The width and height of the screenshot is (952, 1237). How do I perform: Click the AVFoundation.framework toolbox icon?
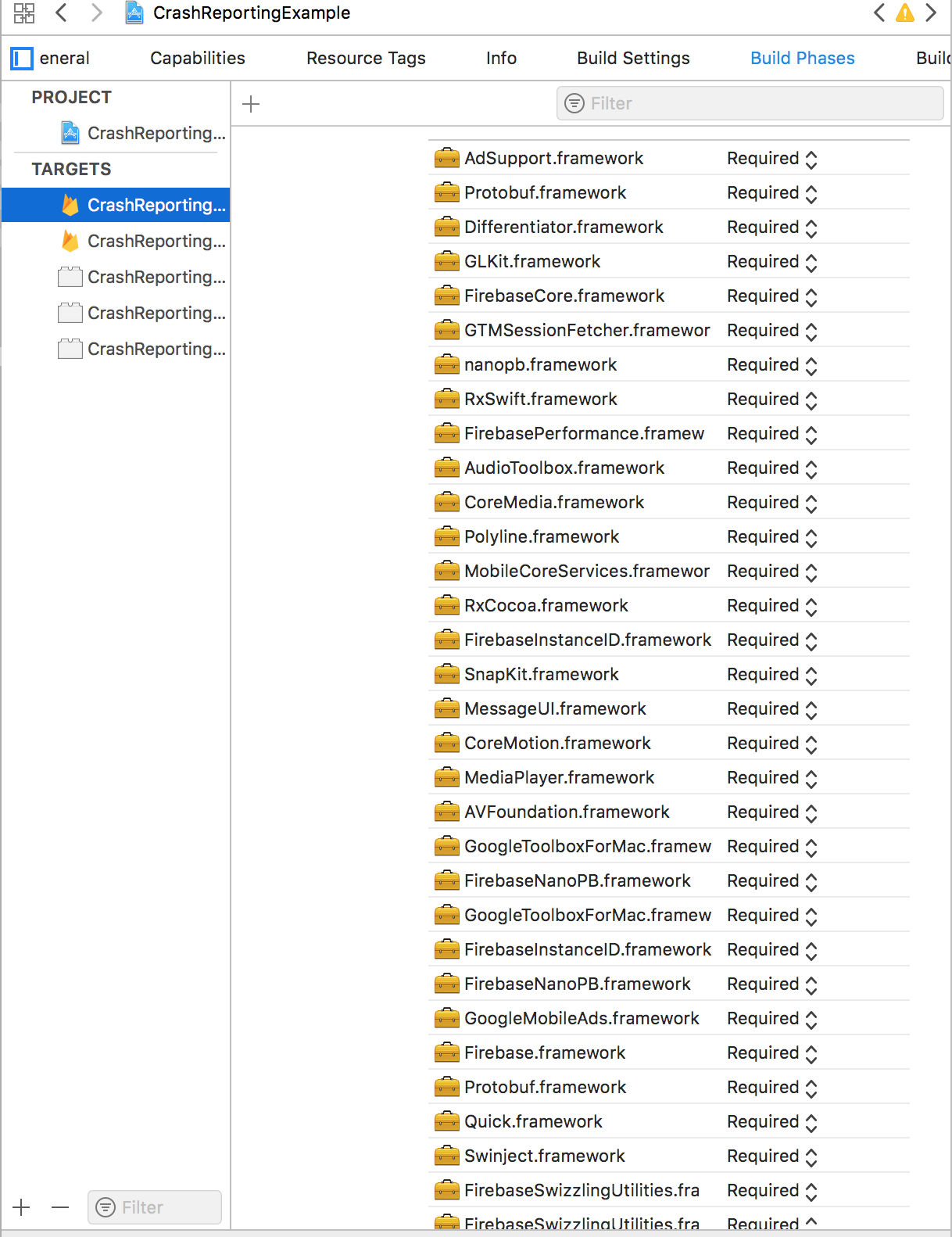pos(447,812)
